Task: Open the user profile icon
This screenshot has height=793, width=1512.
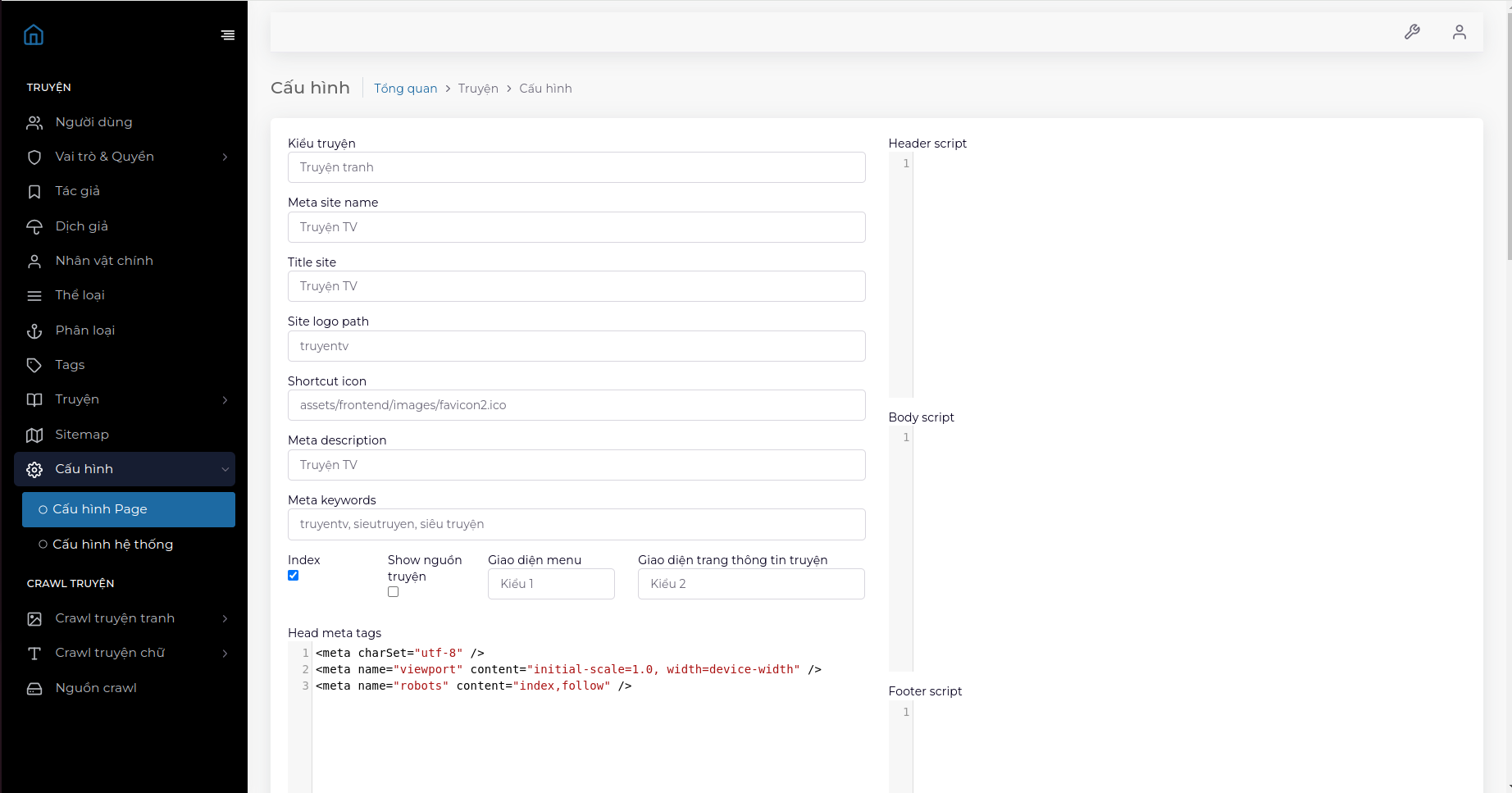Action: pos(1460,32)
